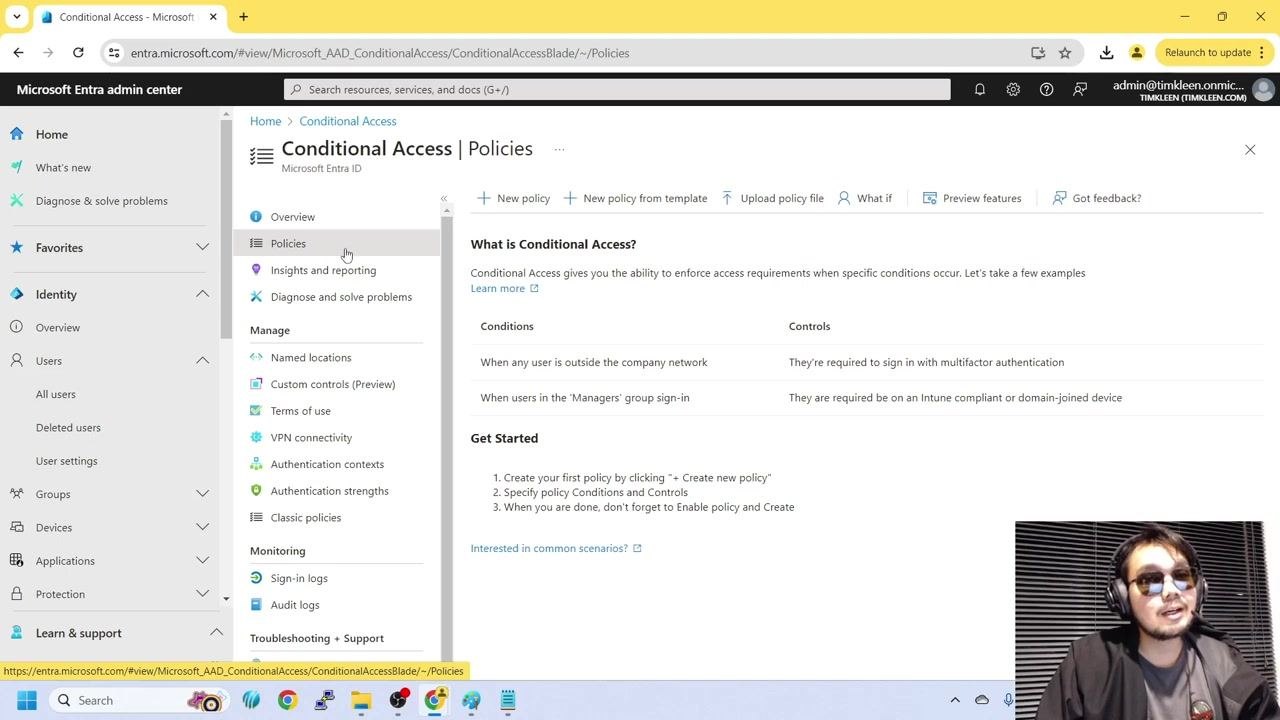Open Chrome downloads icon
1280x720 pixels.
point(1106,53)
